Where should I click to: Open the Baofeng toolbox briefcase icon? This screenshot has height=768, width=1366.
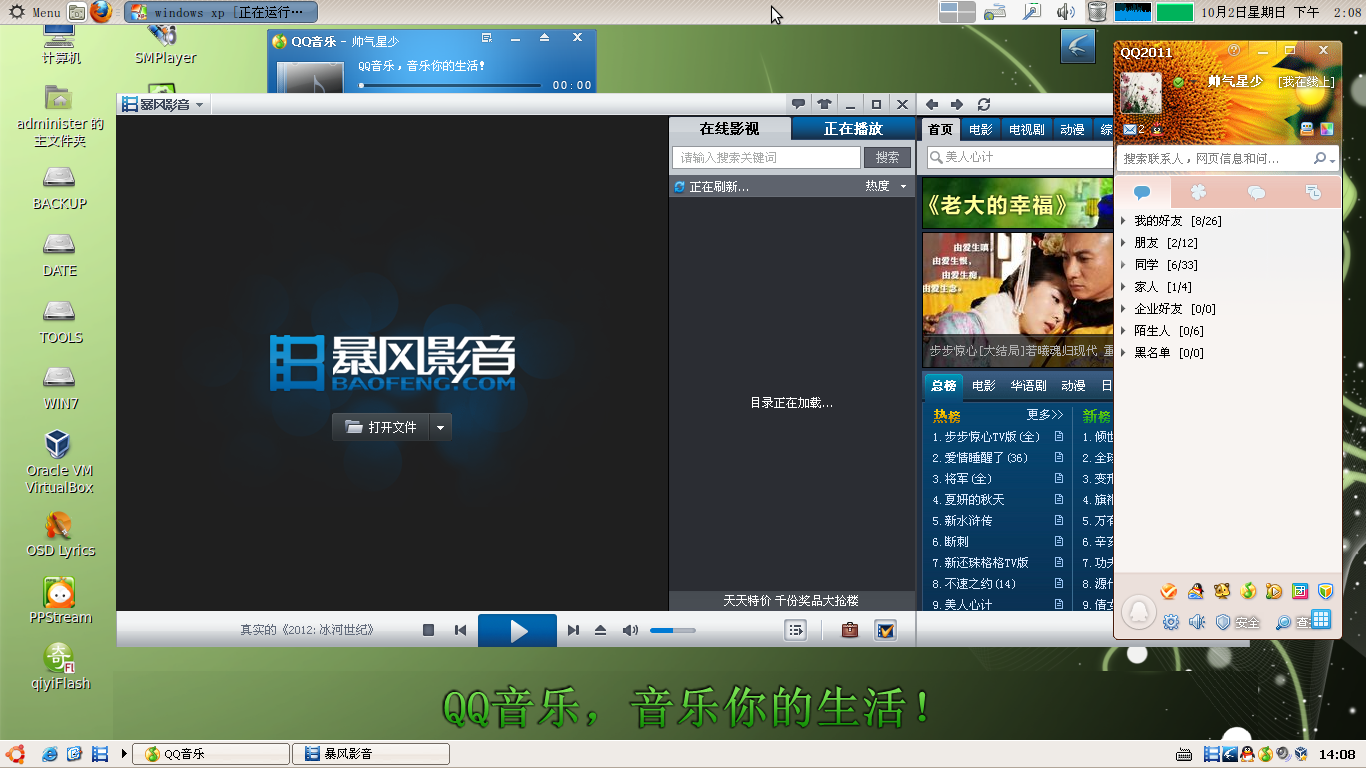(849, 630)
